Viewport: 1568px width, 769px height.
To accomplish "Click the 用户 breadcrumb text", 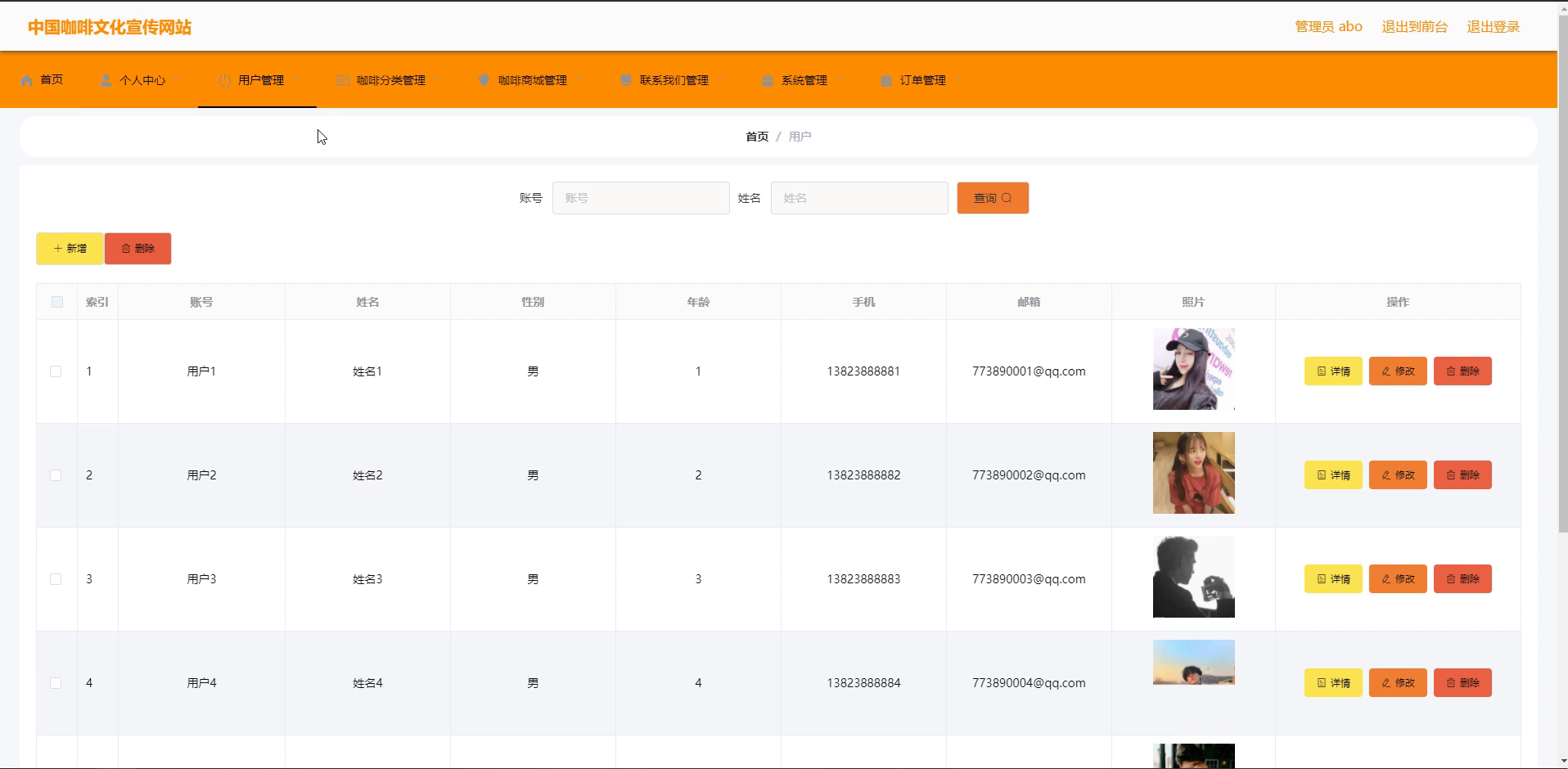I will 800,137.
